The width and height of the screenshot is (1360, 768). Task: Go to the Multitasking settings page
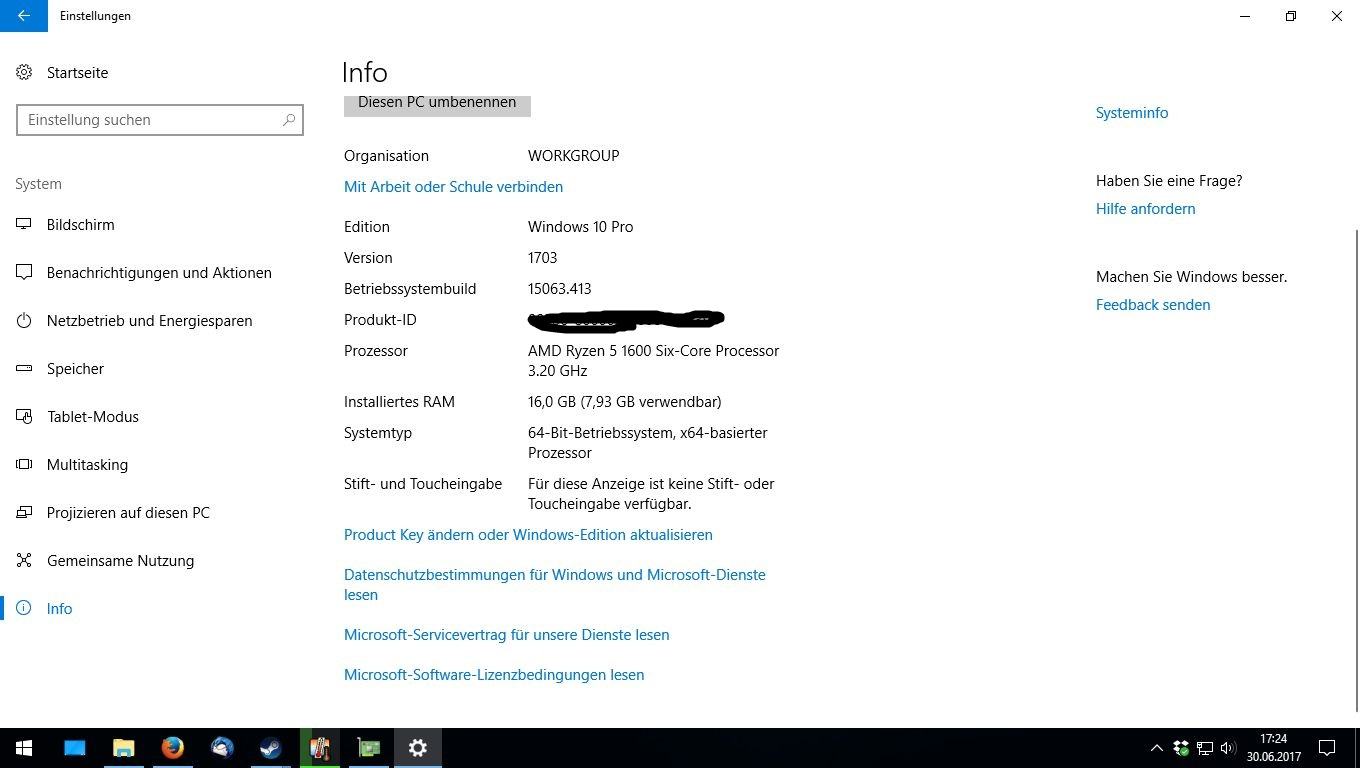pos(72,465)
